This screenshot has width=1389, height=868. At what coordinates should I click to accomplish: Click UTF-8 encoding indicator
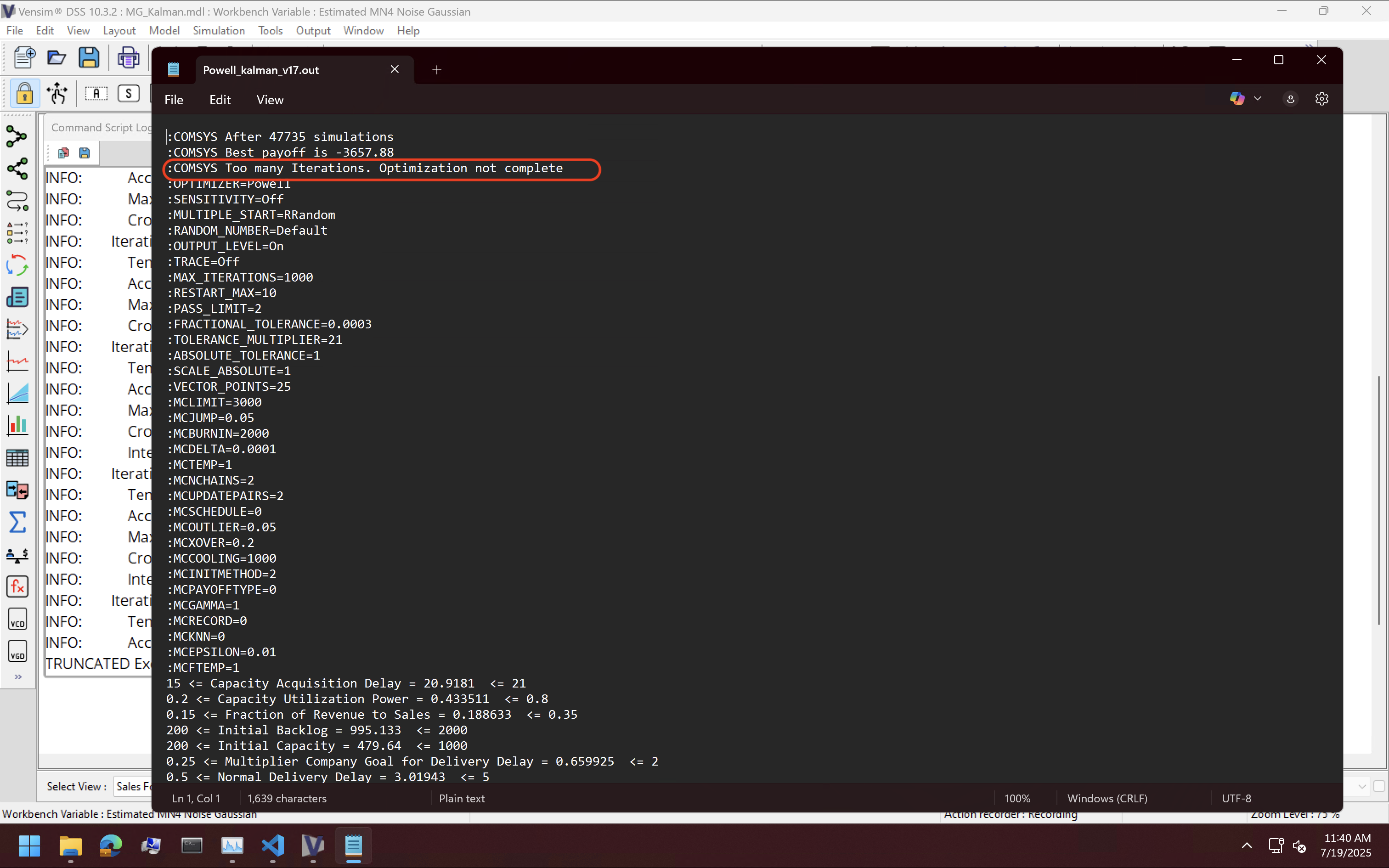[x=1237, y=799]
